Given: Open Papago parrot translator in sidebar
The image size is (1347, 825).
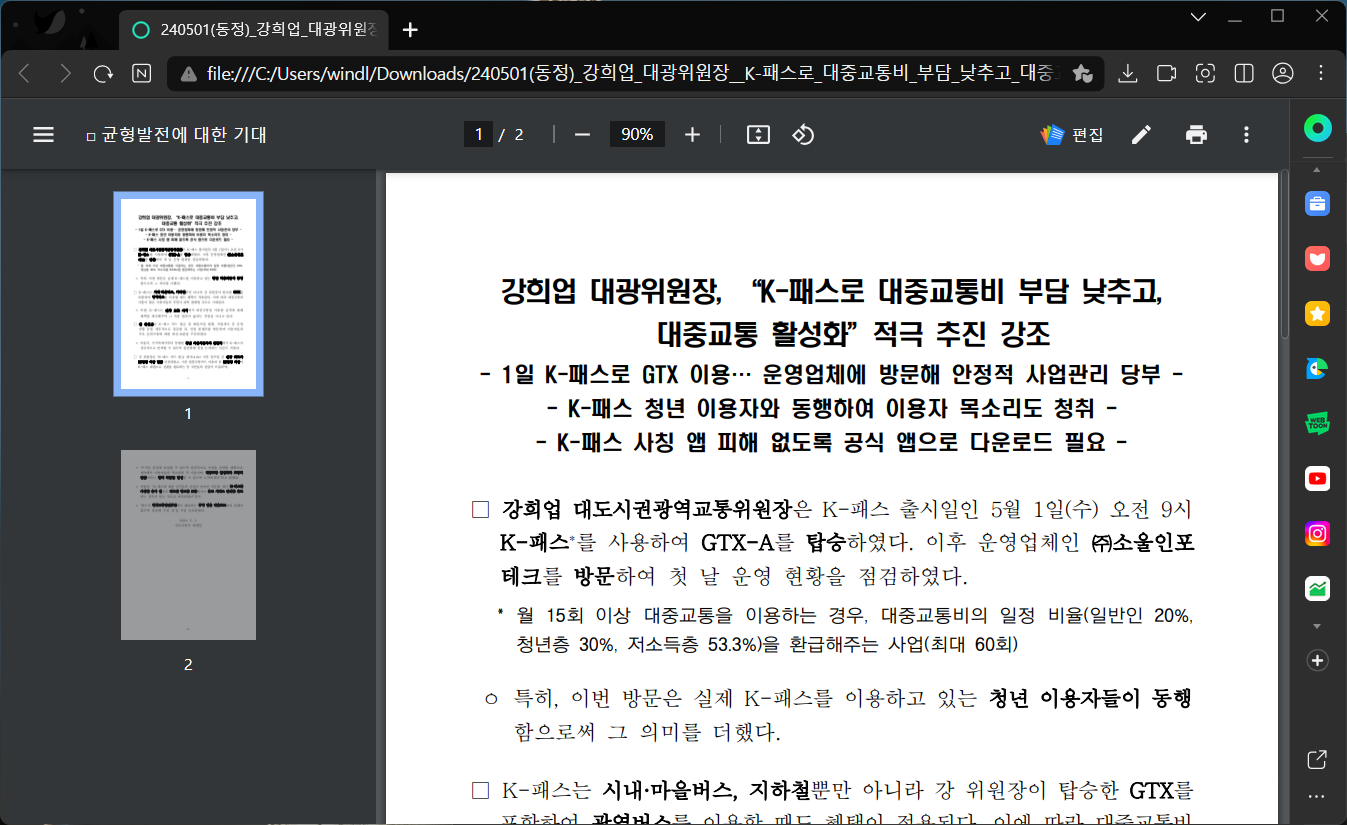Looking at the screenshot, I should pyautogui.click(x=1318, y=369).
